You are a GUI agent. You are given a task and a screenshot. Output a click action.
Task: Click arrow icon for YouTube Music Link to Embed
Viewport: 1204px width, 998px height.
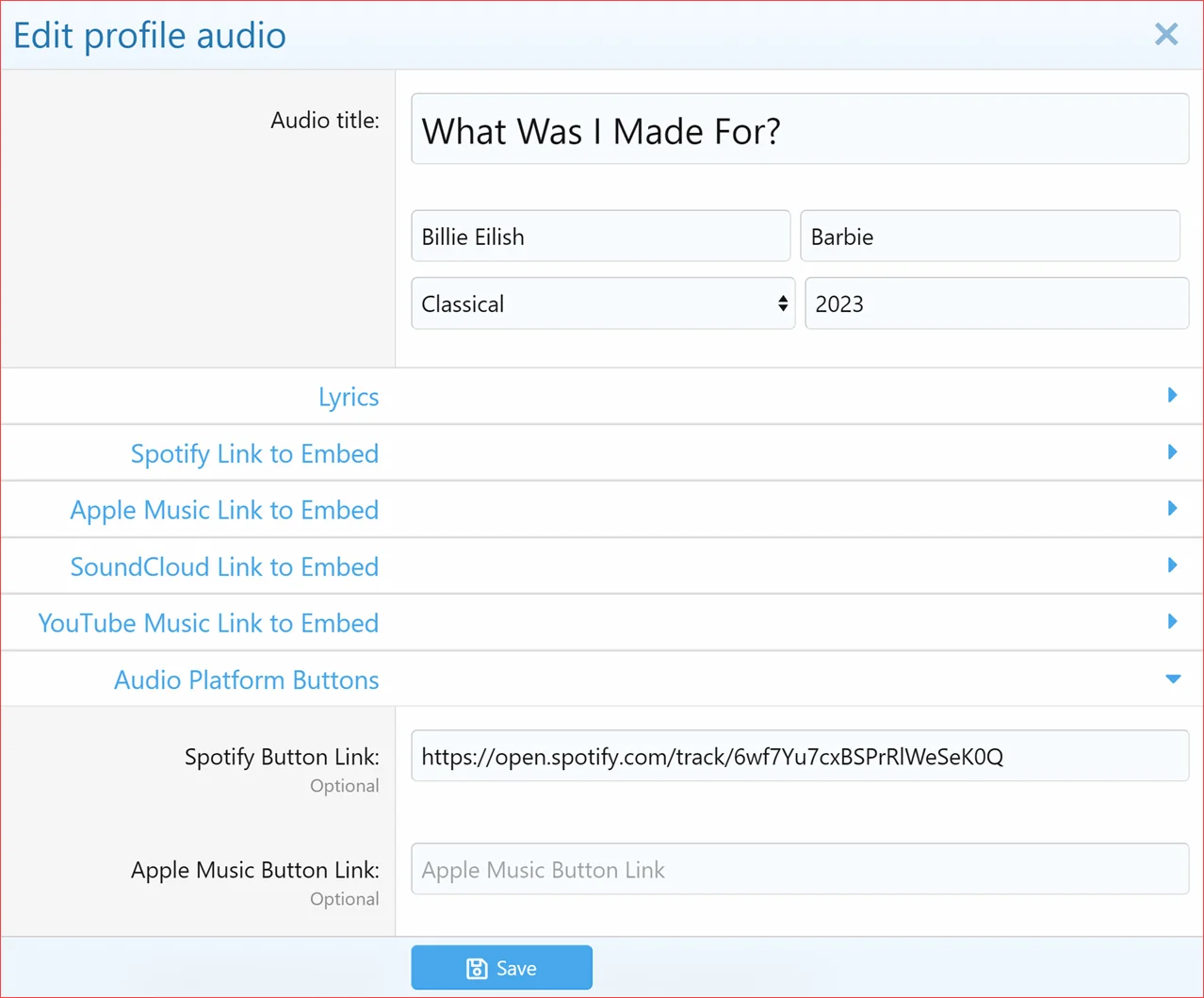pos(1172,622)
